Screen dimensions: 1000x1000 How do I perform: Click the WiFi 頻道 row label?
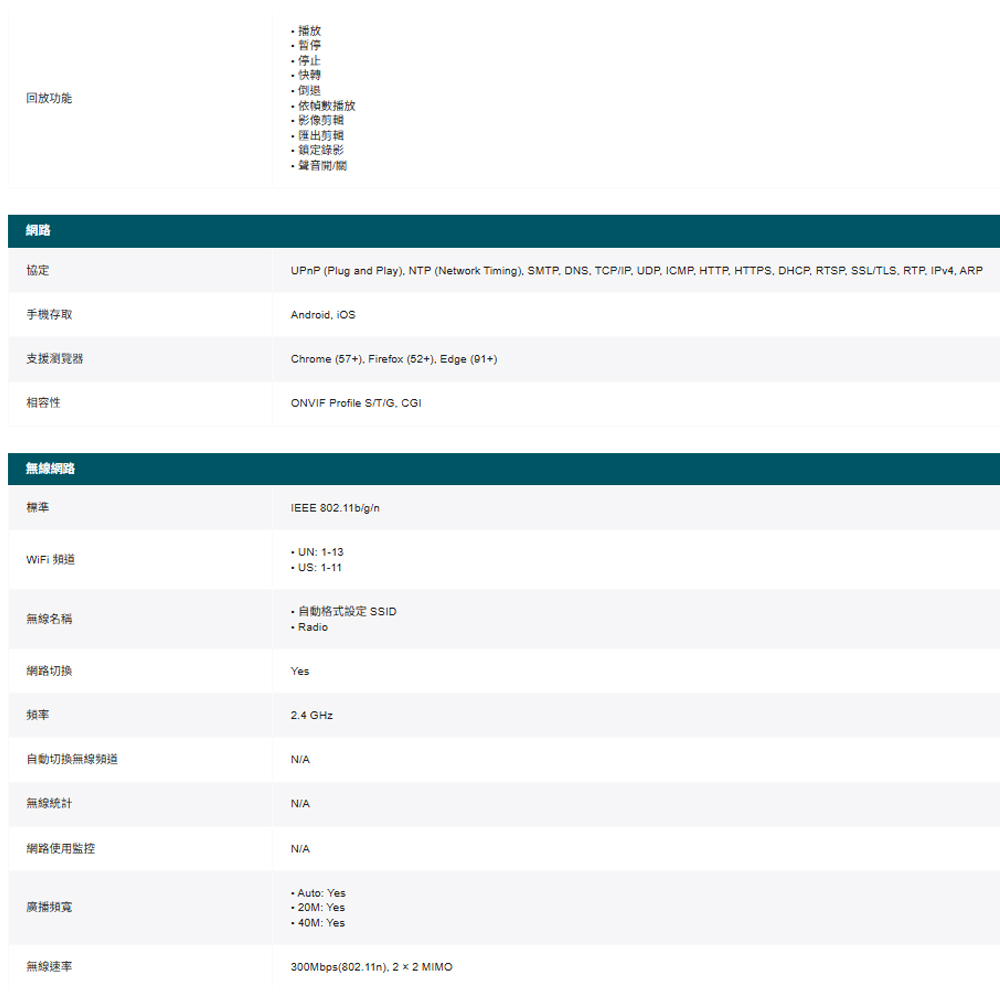coord(50,559)
